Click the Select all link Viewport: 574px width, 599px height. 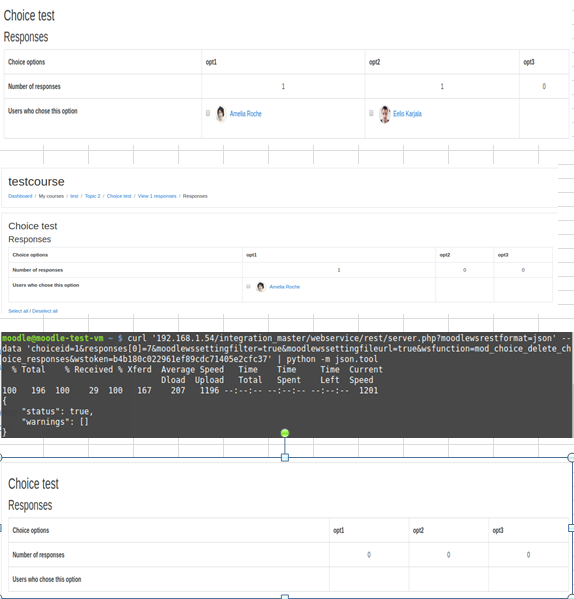coord(18,311)
